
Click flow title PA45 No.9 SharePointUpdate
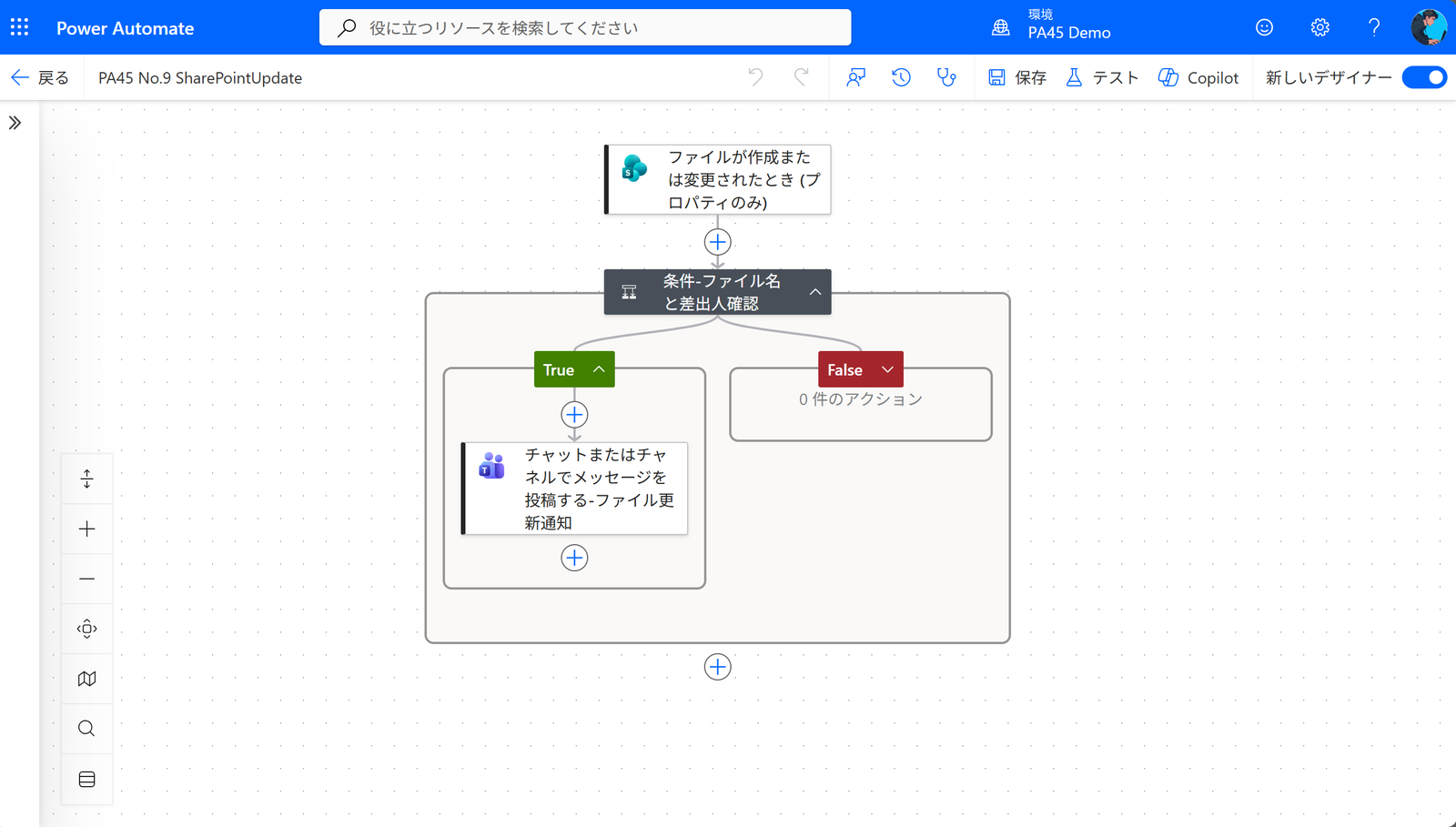[x=200, y=78]
